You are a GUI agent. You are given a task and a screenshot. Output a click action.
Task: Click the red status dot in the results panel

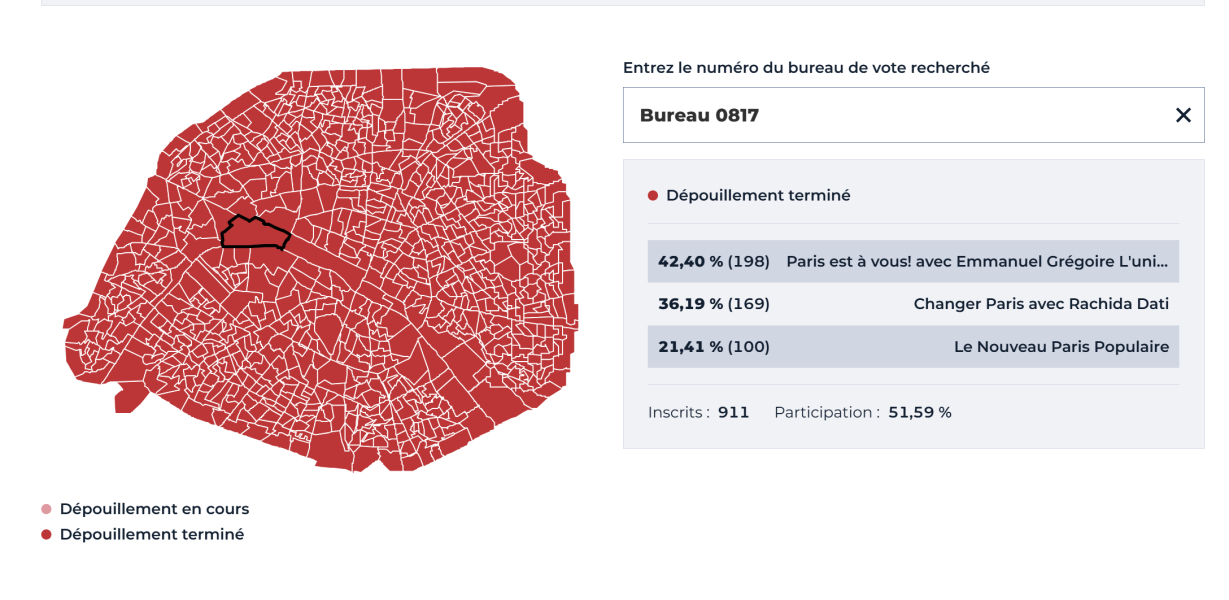(653, 196)
